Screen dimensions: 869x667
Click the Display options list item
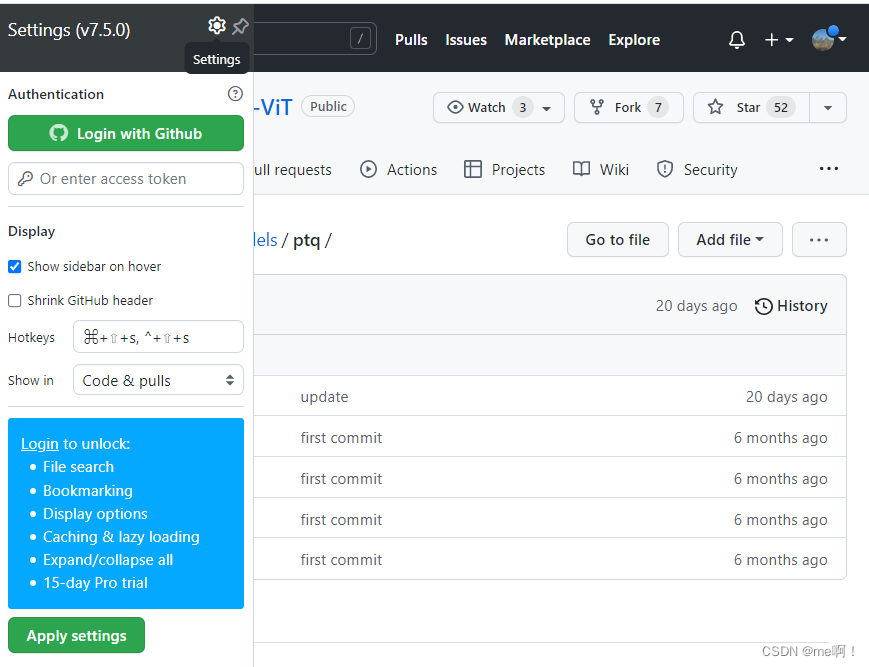pyautogui.click(x=95, y=514)
